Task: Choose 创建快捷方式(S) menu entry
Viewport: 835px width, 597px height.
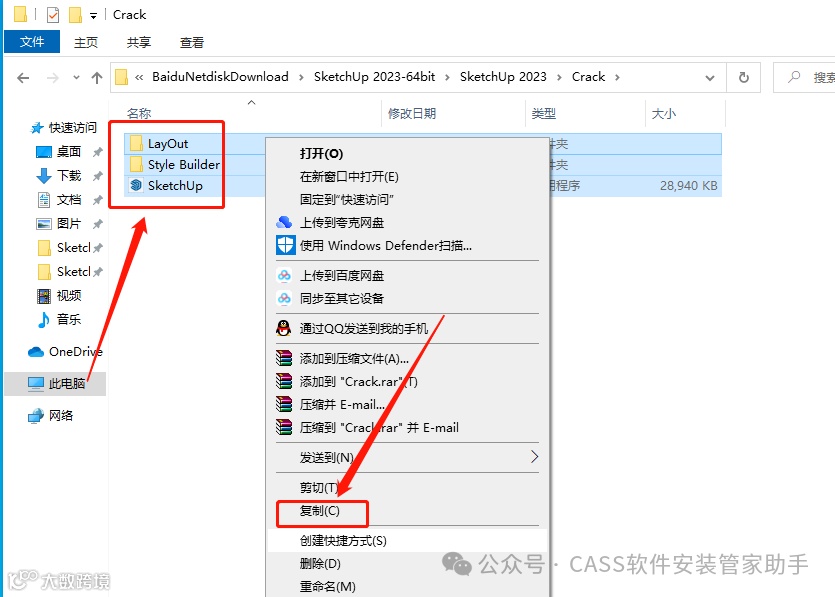Action: point(408,541)
